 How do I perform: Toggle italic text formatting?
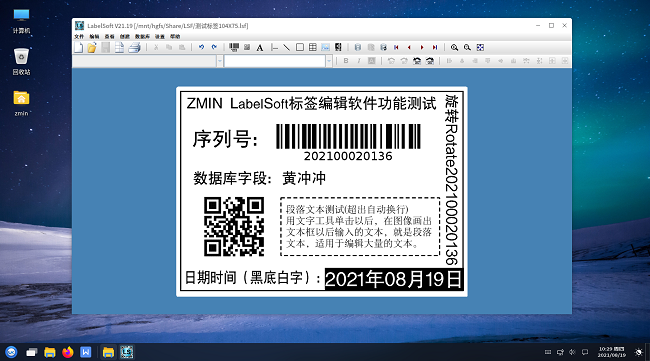pyautogui.click(x=359, y=61)
